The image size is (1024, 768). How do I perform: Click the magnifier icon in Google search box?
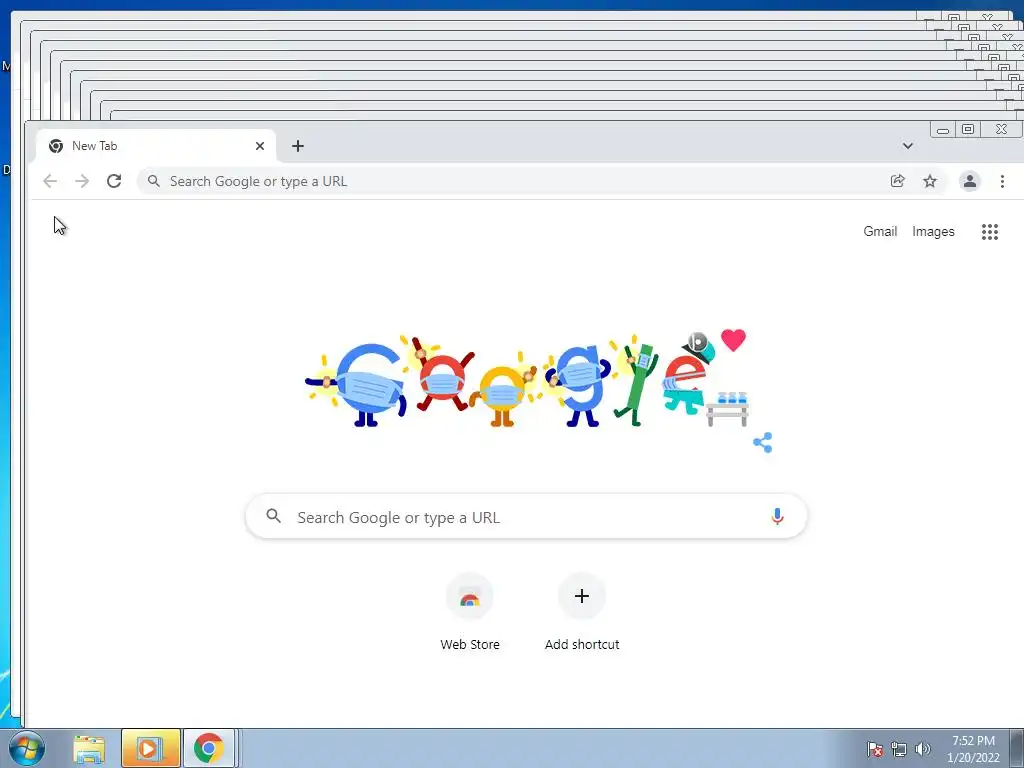click(x=274, y=516)
